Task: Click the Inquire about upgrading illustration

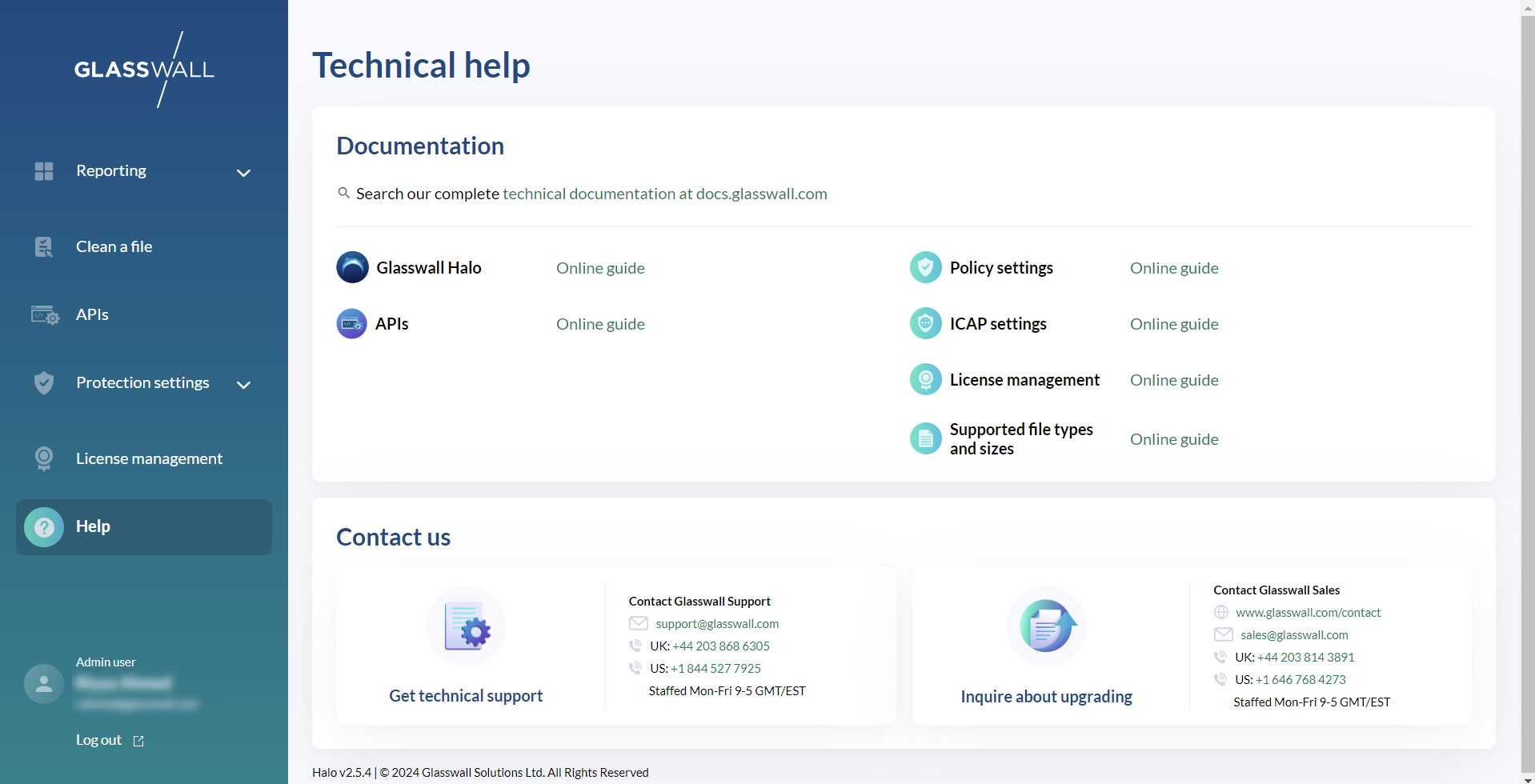Action: [x=1046, y=626]
